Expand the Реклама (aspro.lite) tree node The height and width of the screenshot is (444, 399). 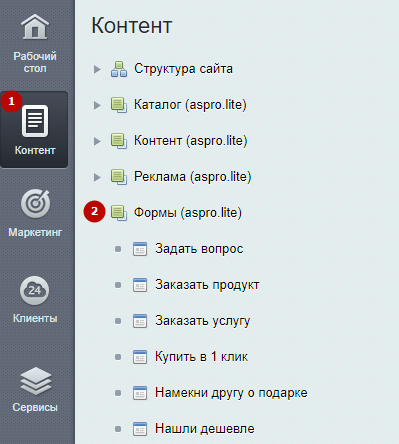point(97,177)
